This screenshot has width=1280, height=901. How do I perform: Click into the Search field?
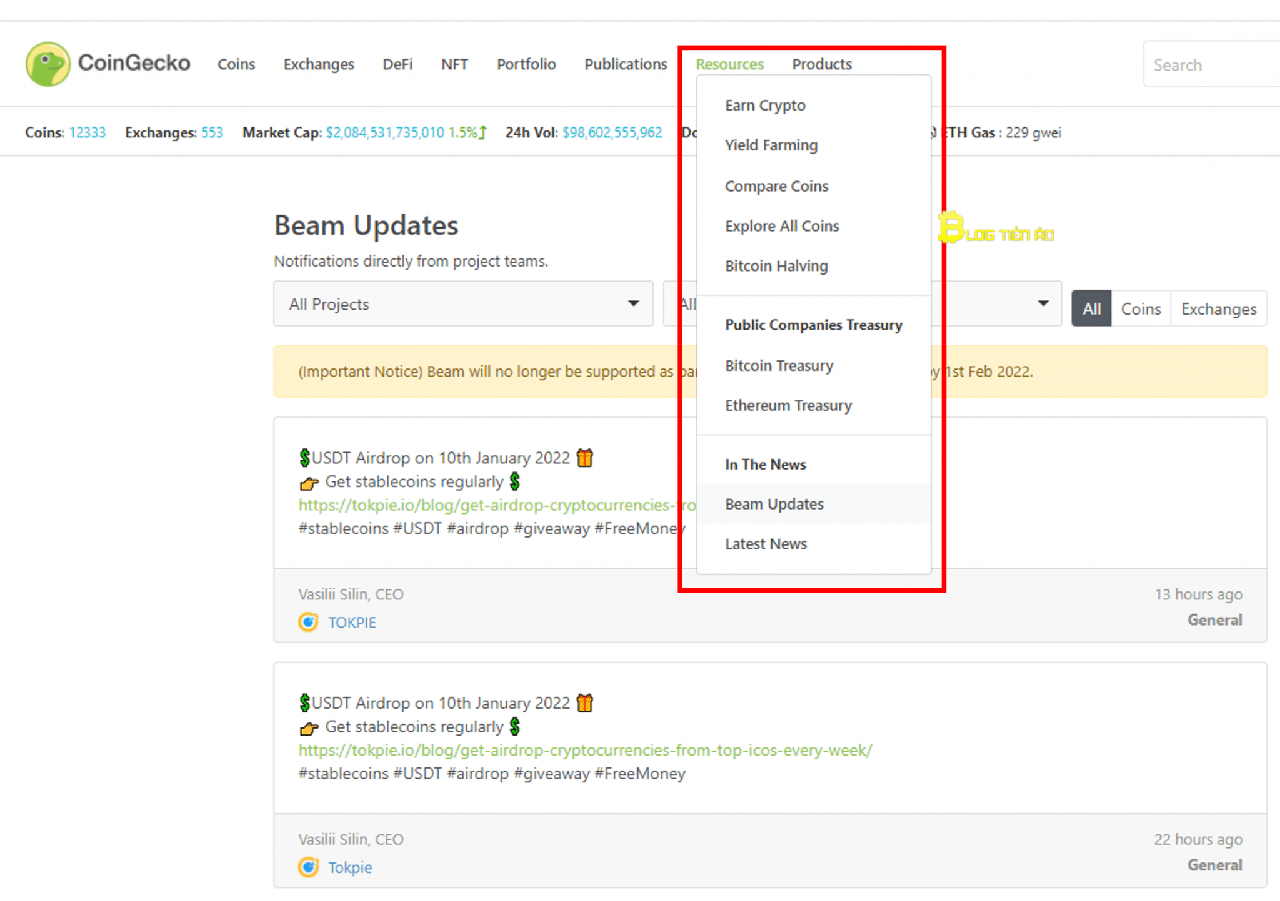[x=1210, y=65]
